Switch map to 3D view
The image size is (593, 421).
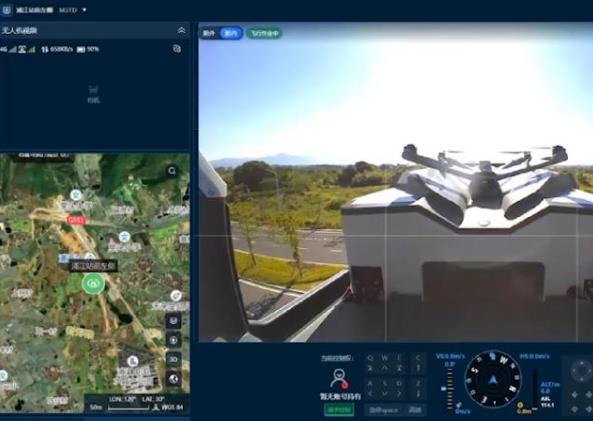173,359
